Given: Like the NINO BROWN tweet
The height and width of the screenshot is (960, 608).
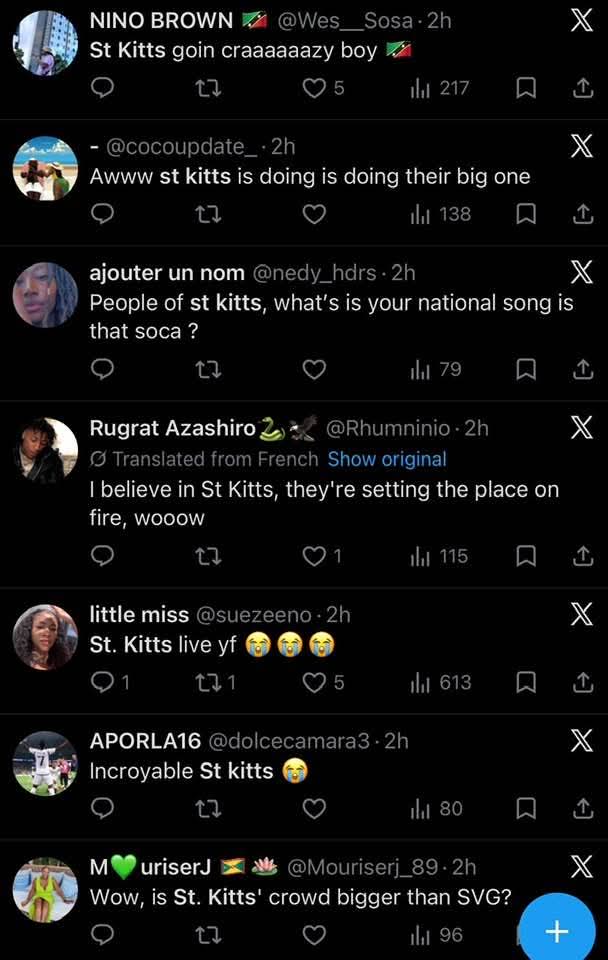Looking at the screenshot, I should coord(314,88).
